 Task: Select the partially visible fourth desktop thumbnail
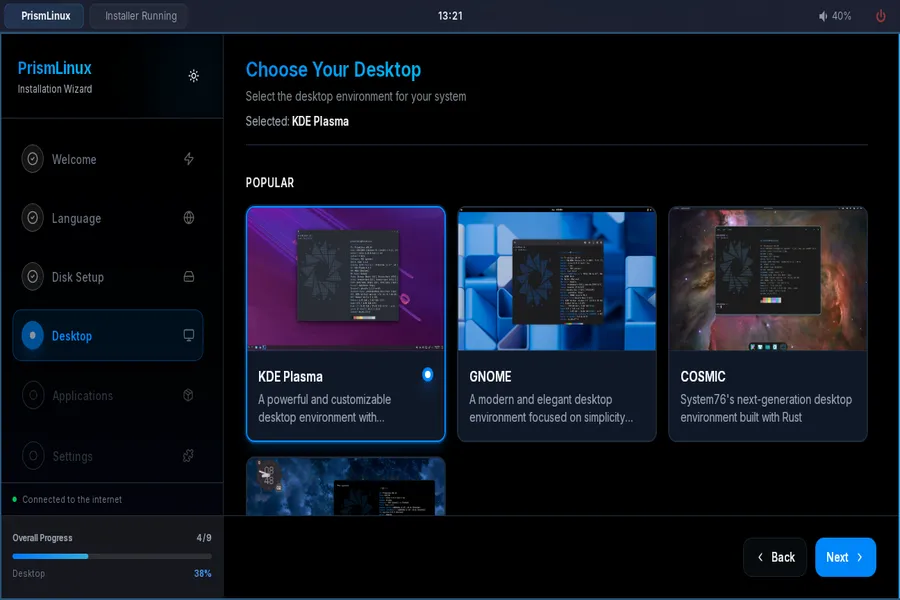coord(346,486)
